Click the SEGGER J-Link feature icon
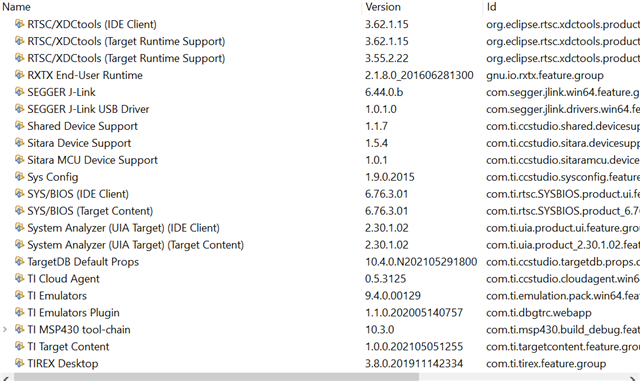 (x=19, y=92)
